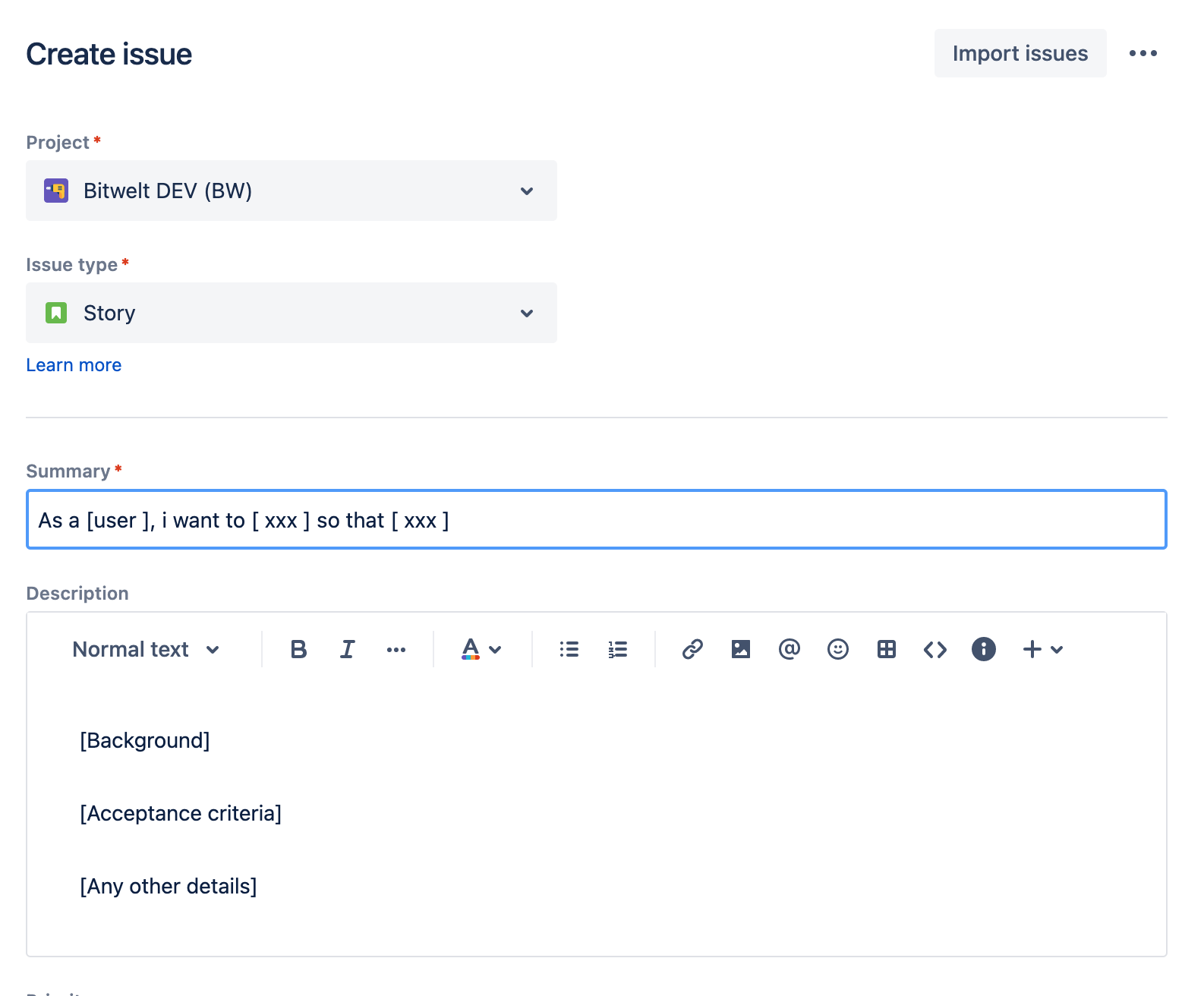Open the text color picker

coord(481,649)
